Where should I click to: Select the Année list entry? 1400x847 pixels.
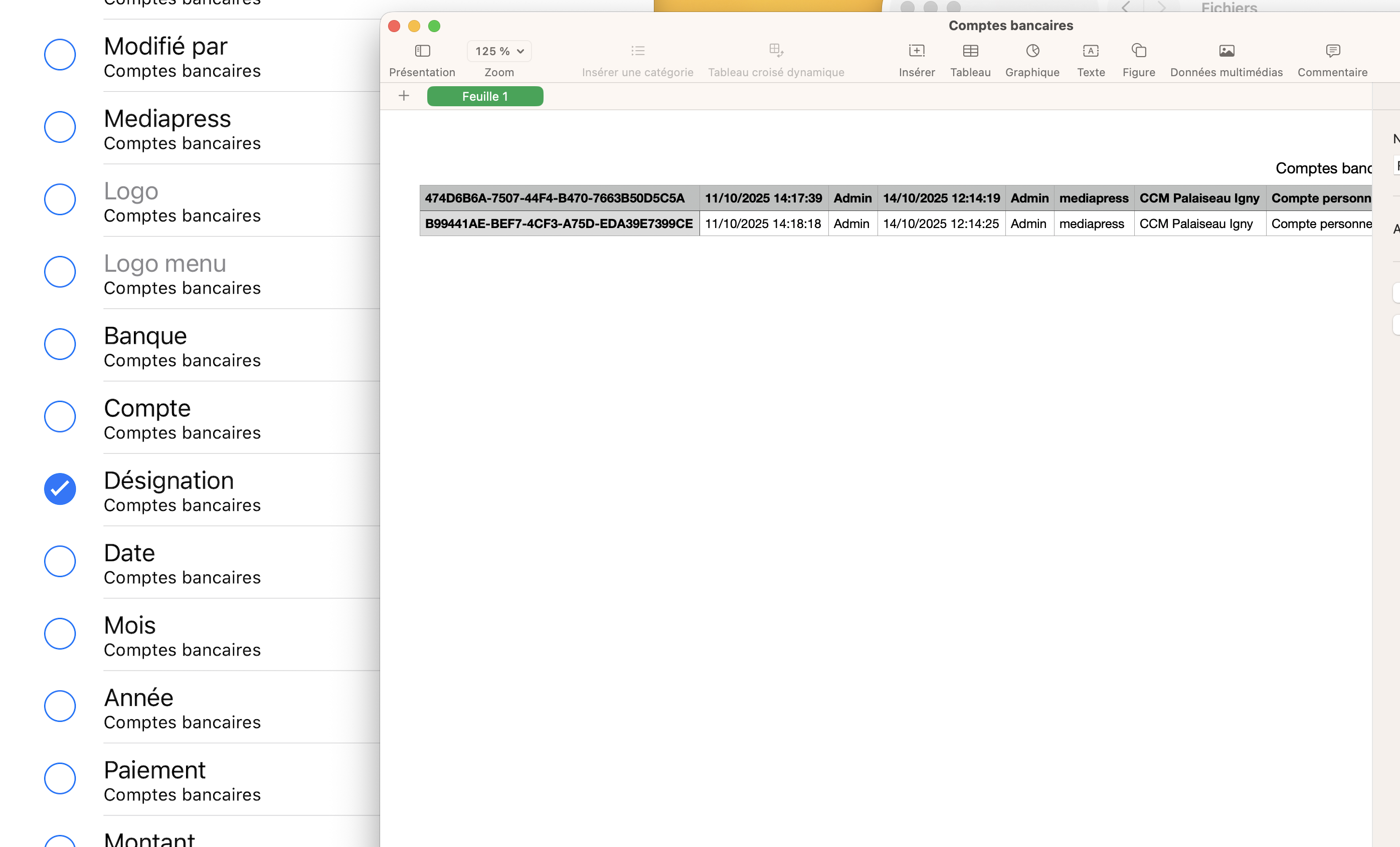tap(182, 707)
